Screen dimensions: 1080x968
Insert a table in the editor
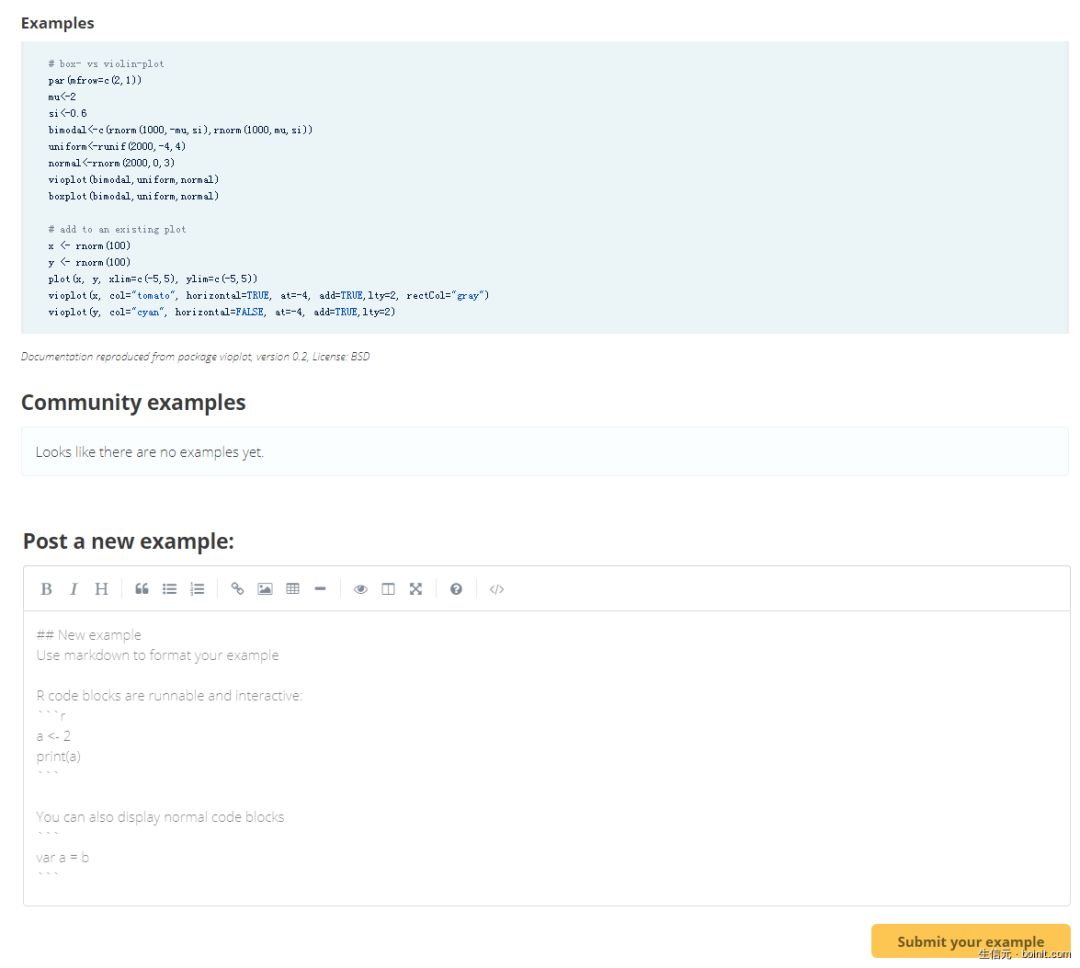pos(293,589)
